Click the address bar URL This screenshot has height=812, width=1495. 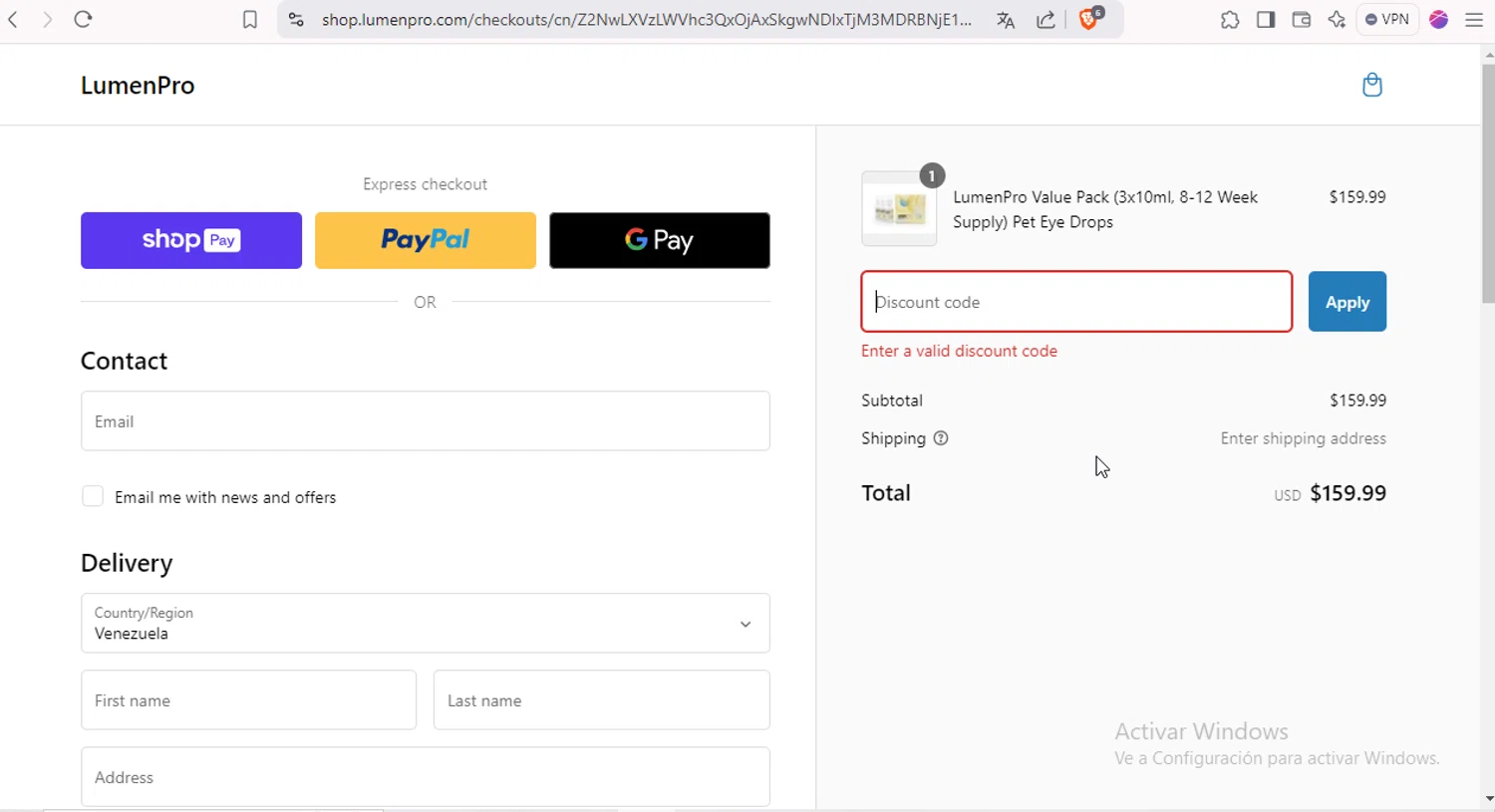(646, 20)
